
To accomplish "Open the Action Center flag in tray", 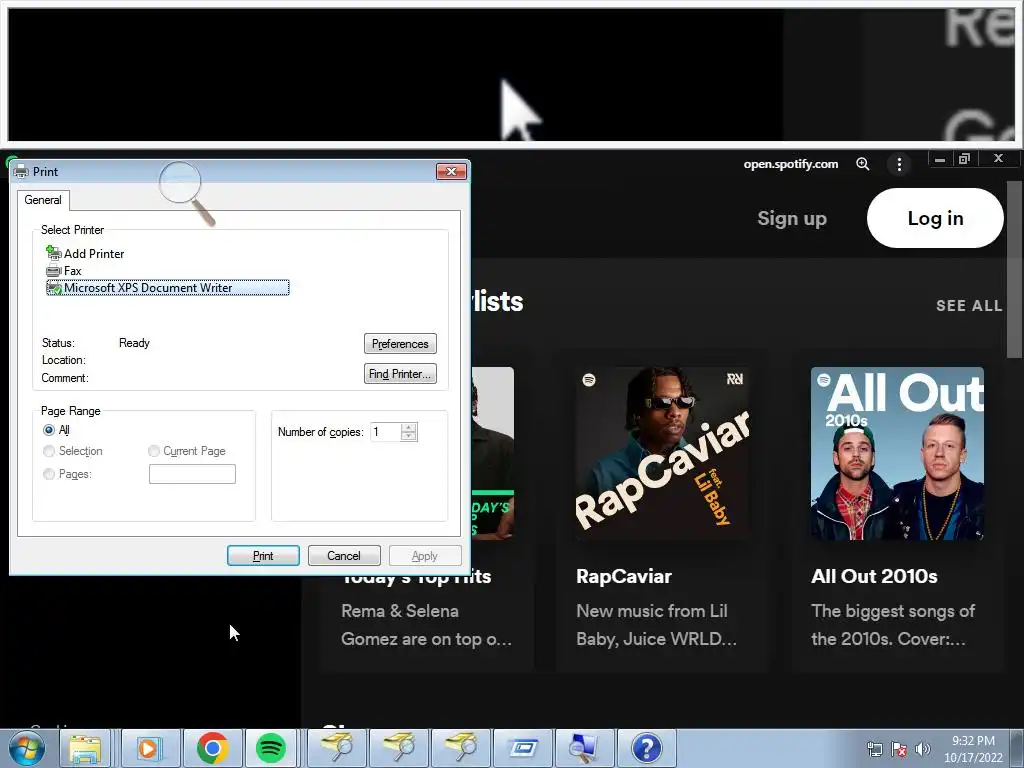I will click(x=899, y=749).
